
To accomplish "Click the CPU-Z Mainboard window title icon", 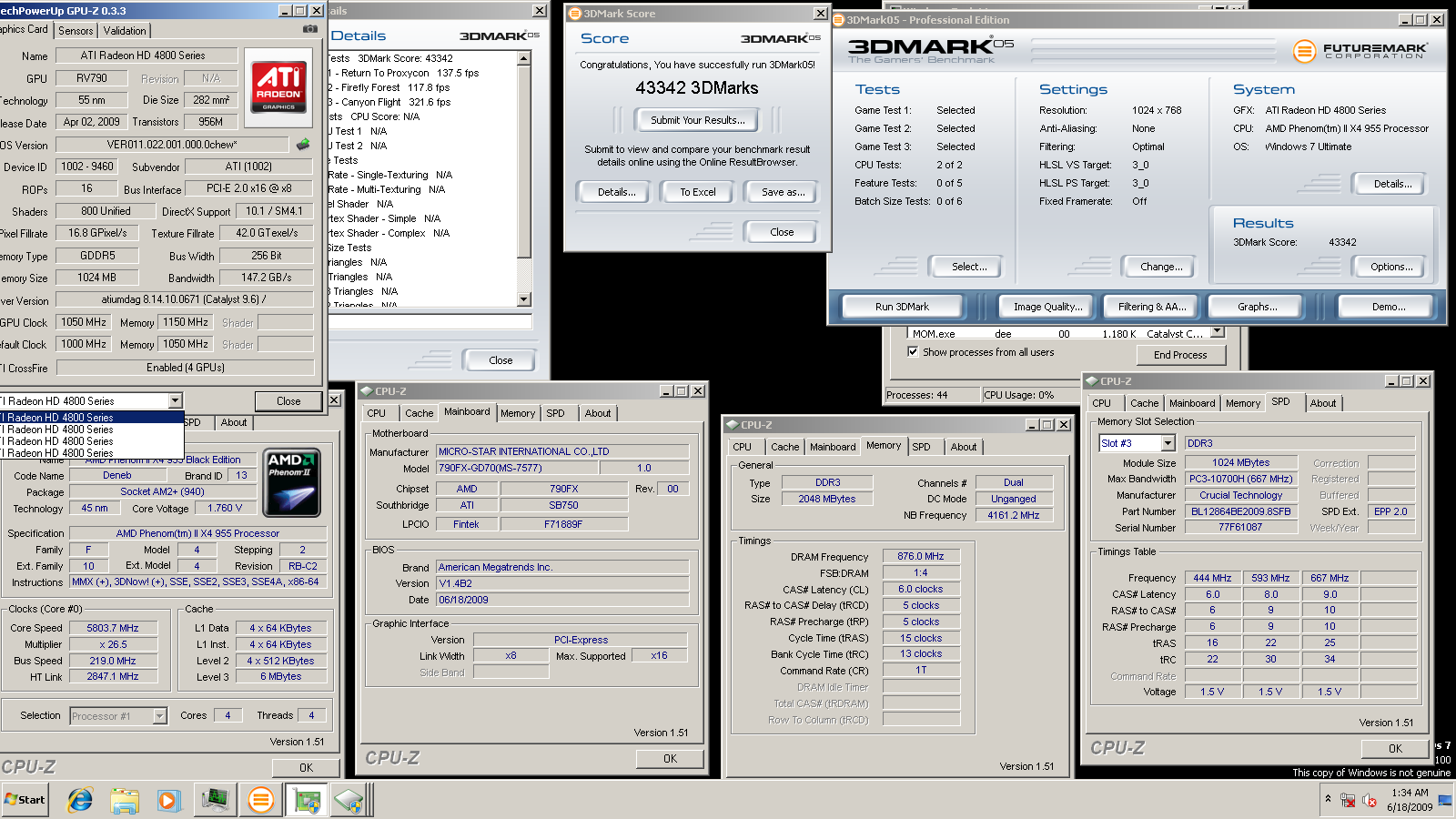I will [366, 391].
